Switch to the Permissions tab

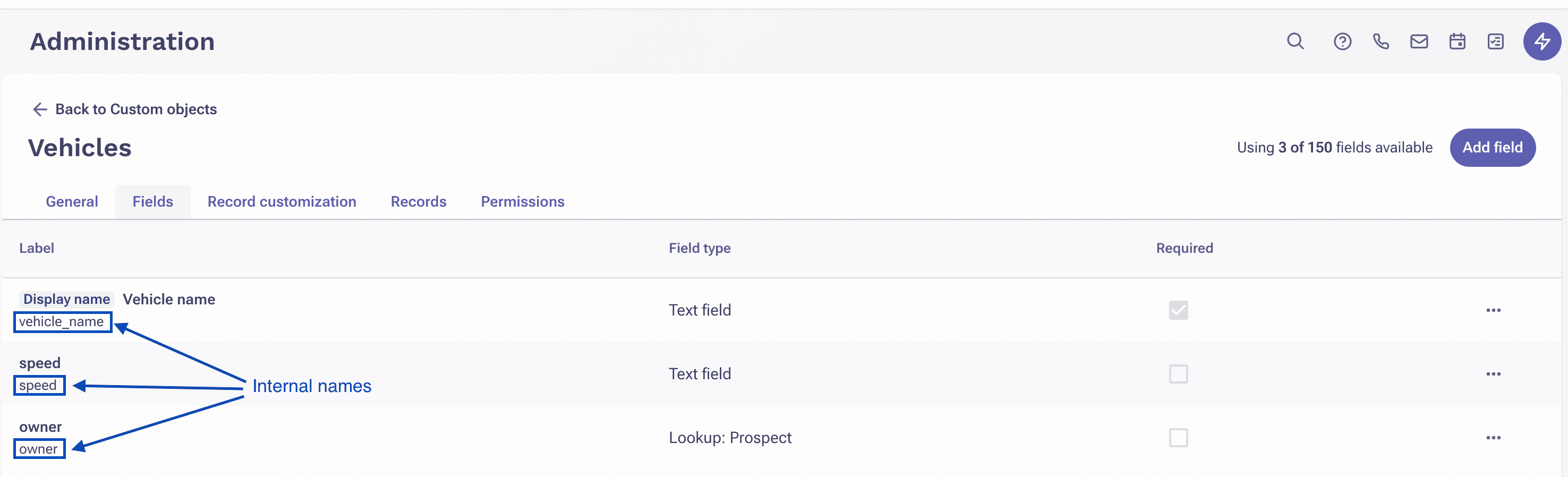click(522, 201)
